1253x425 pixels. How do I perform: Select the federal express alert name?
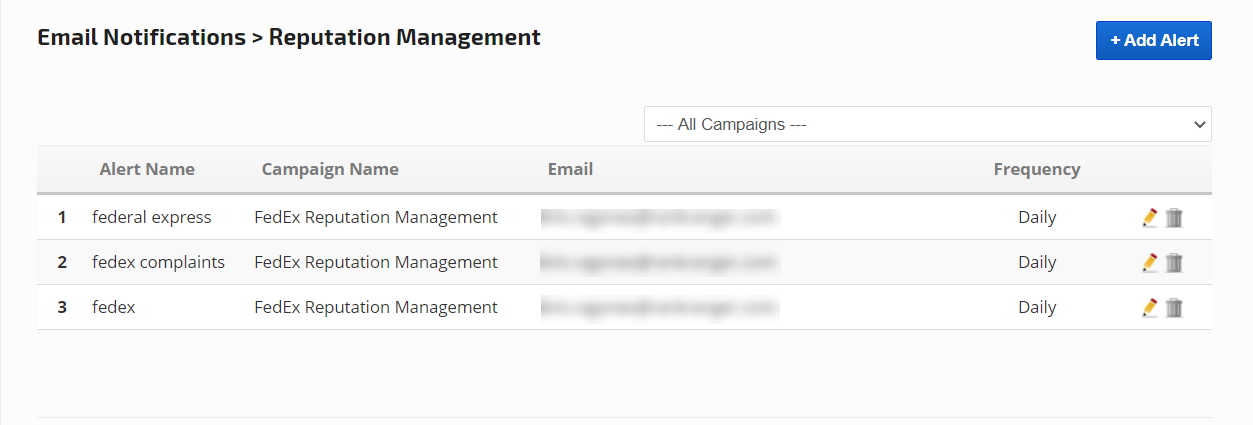tap(152, 217)
